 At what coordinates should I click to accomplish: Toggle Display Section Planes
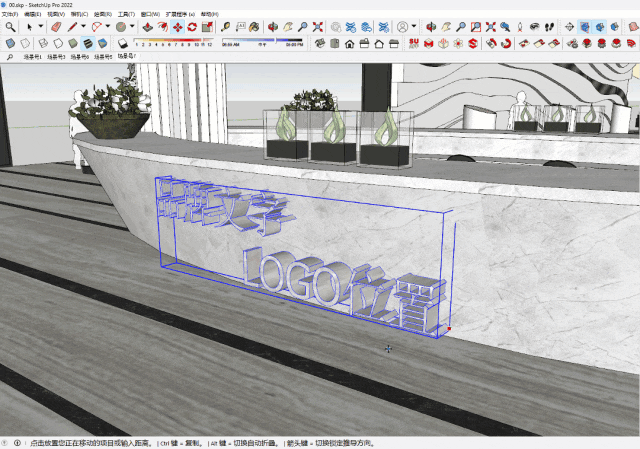tap(585, 27)
